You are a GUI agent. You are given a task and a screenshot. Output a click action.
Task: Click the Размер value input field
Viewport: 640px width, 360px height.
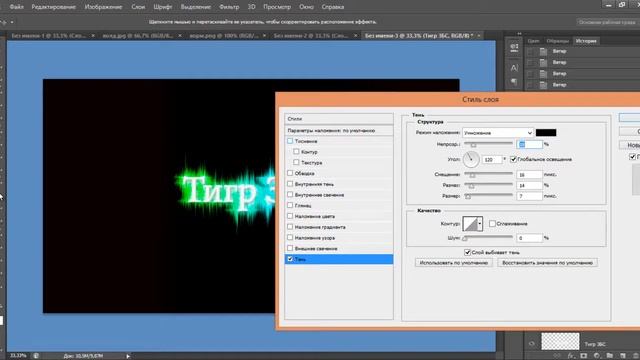[529, 196]
